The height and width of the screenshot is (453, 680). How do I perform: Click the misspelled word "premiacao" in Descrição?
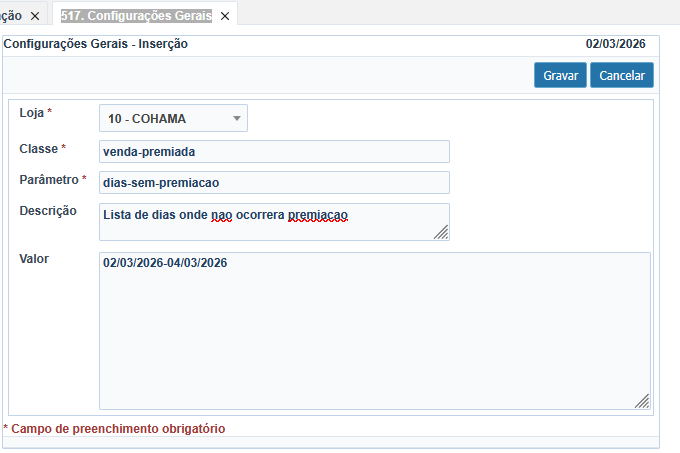pos(317,215)
